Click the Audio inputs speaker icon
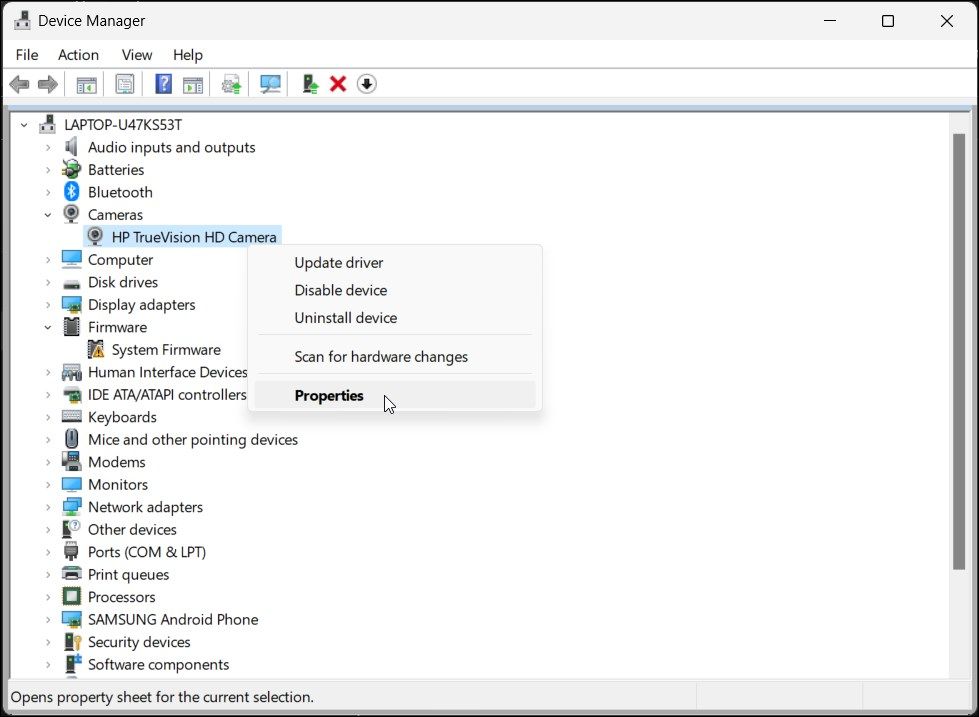979x717 pixels. [x=72, y=147]
